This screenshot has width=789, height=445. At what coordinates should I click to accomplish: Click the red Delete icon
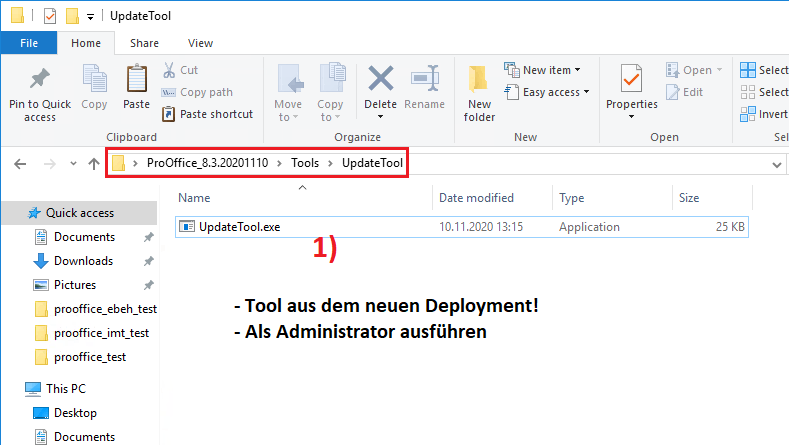(x=380, y=79)
